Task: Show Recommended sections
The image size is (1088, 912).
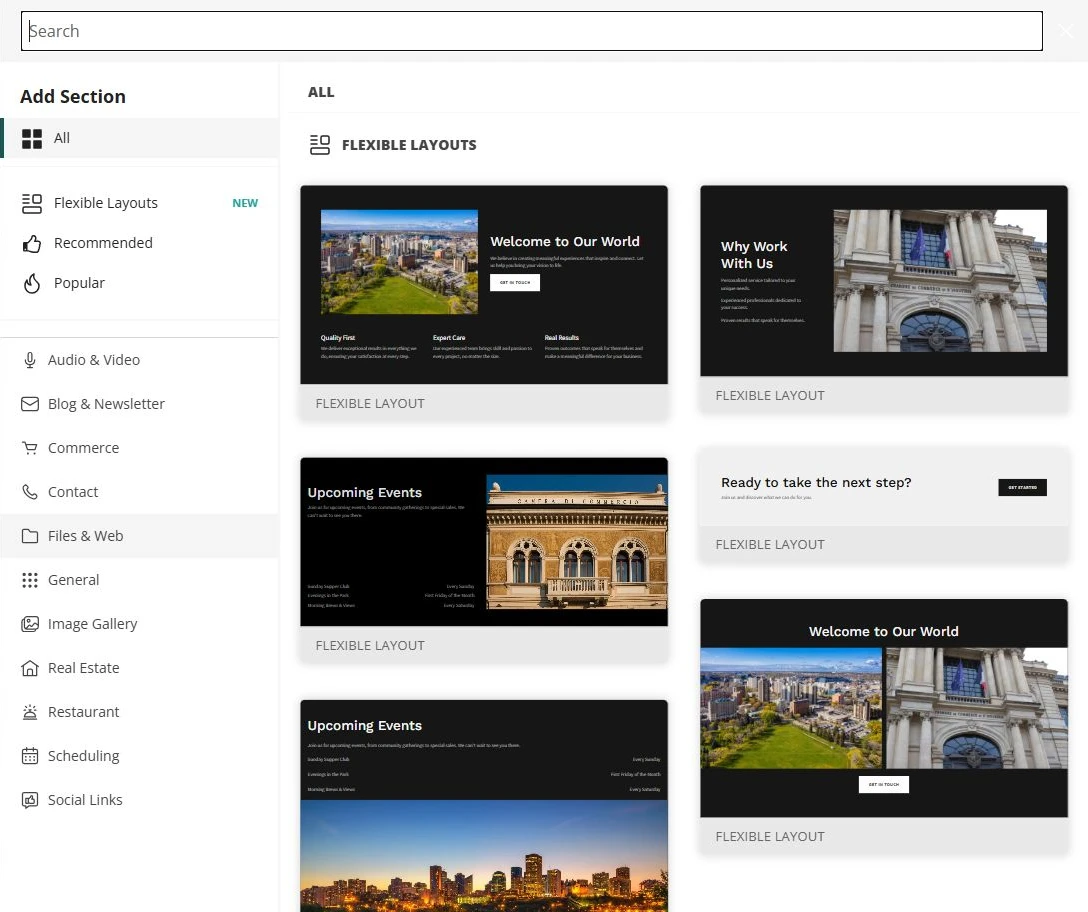Action: point(139,244)
